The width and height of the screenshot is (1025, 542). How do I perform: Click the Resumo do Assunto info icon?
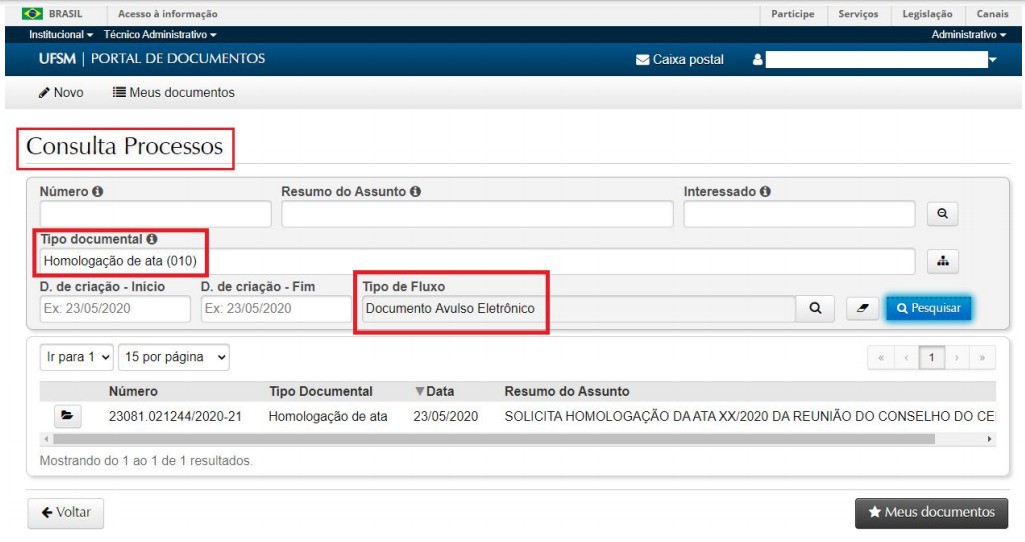(x=415, y=191)
